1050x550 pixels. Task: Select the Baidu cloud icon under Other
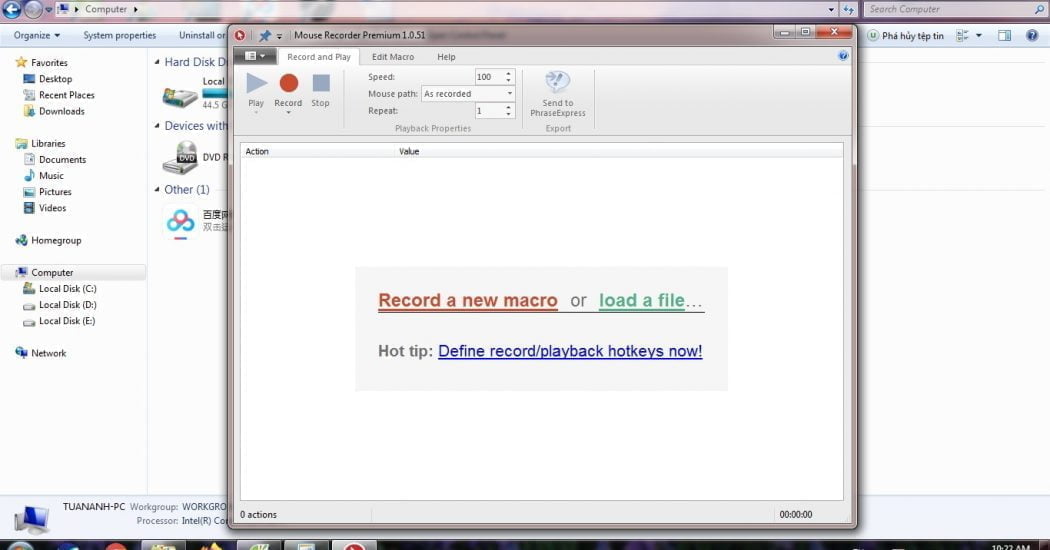180,222
